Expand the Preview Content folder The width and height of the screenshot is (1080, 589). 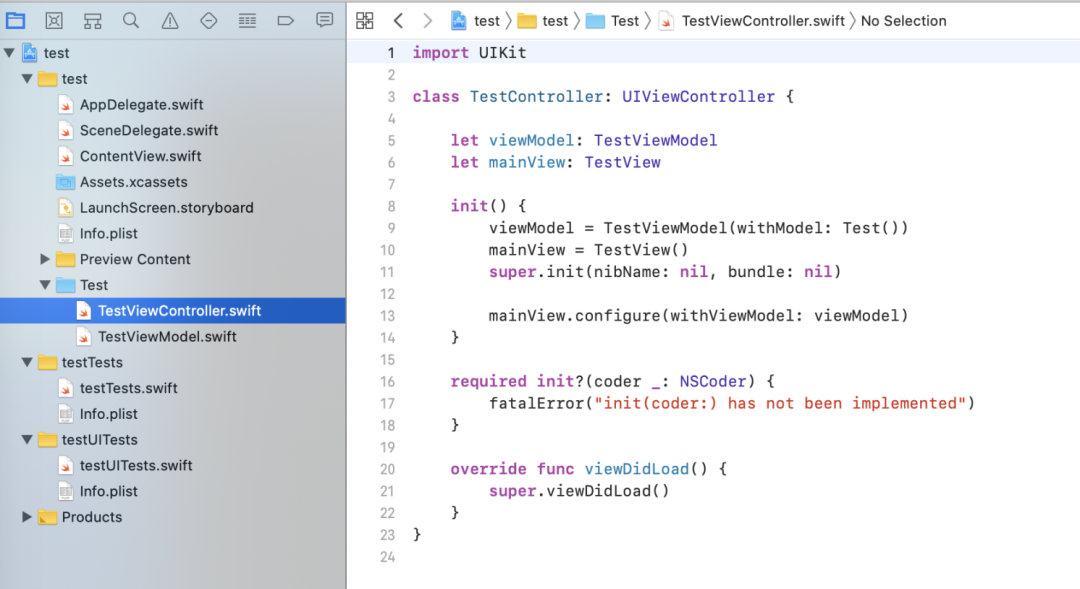tap(45, 259)
